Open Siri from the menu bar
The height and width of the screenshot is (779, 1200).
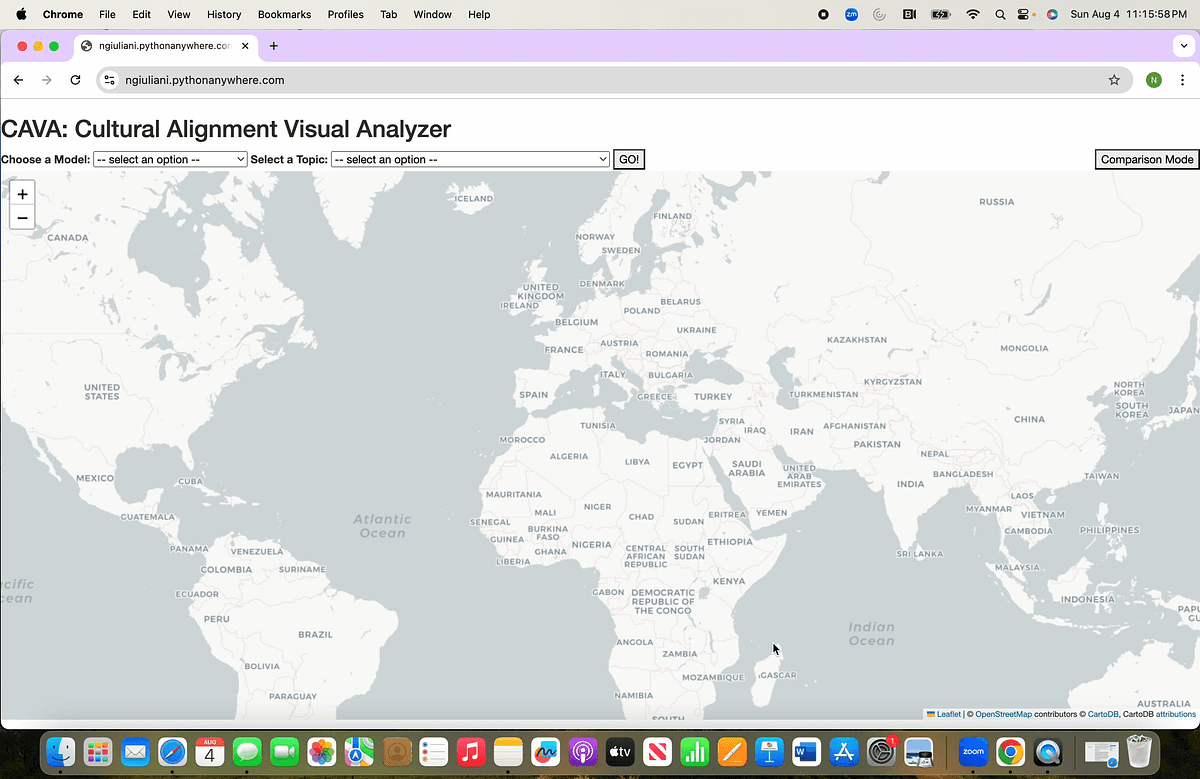(1052, 14)
